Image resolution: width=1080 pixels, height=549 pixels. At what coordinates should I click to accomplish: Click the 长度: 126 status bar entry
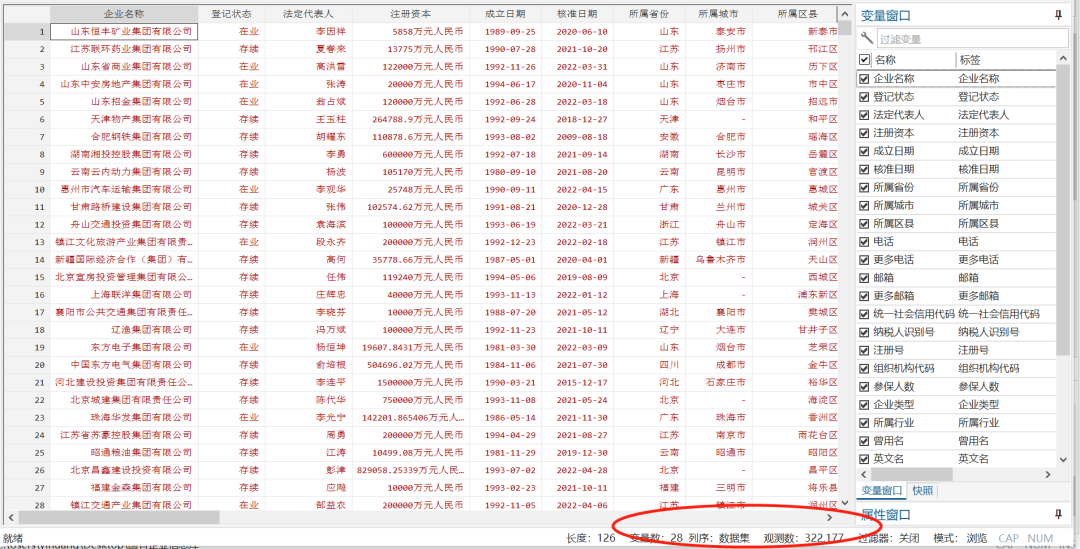(590, 538)
